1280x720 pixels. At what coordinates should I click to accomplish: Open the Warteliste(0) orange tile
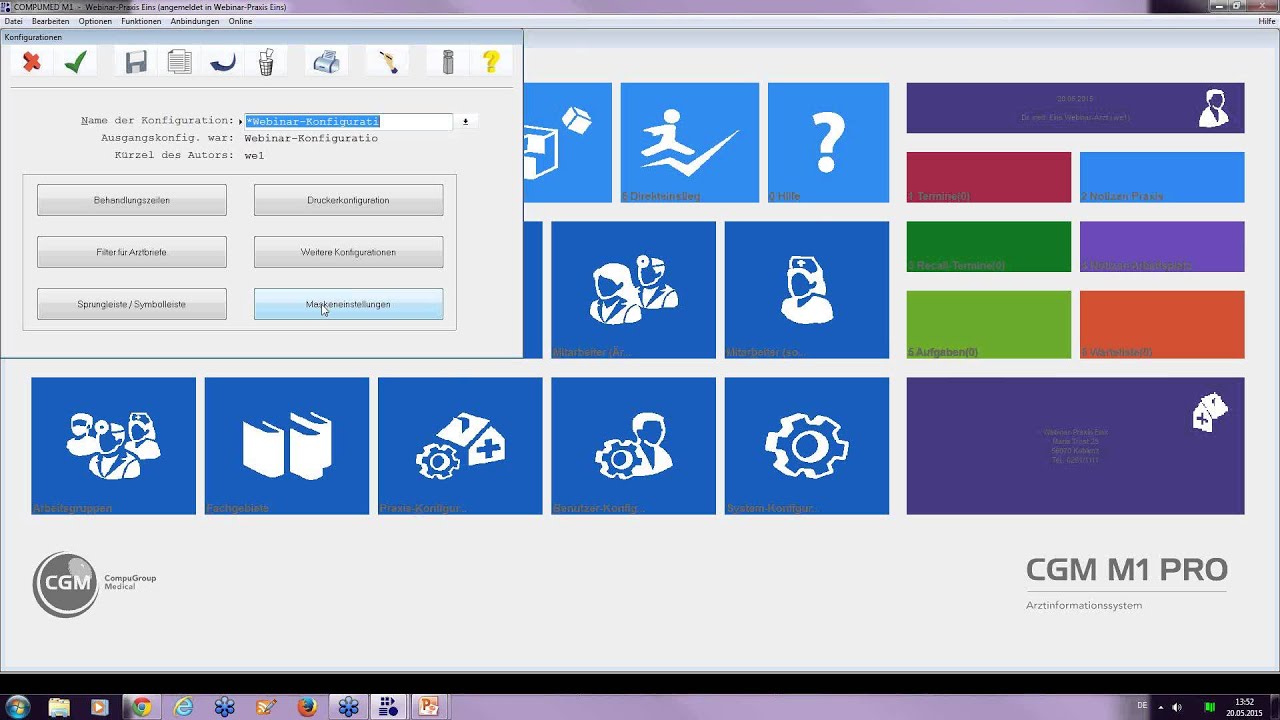1162,324
